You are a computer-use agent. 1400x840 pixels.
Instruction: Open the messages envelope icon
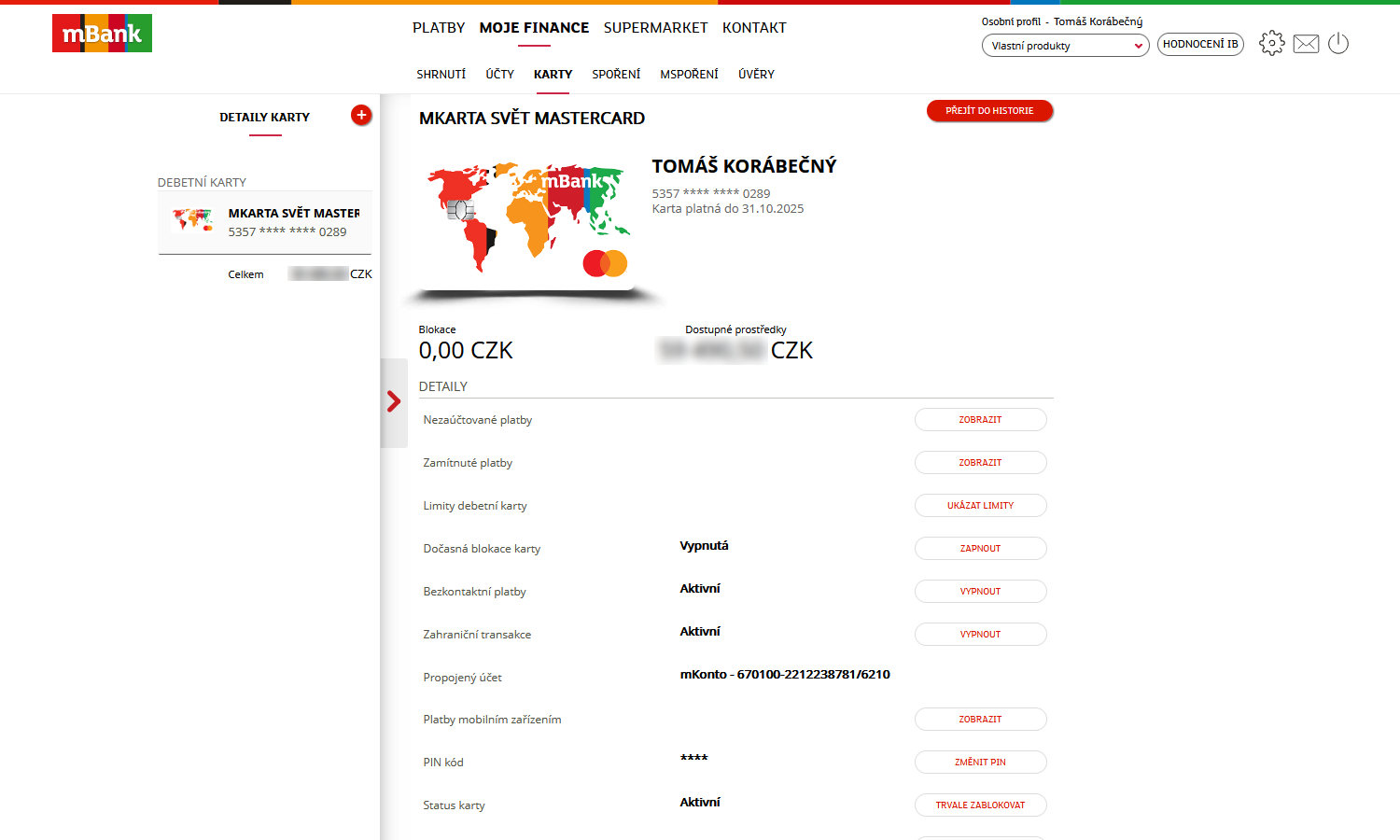point(1306,44)
